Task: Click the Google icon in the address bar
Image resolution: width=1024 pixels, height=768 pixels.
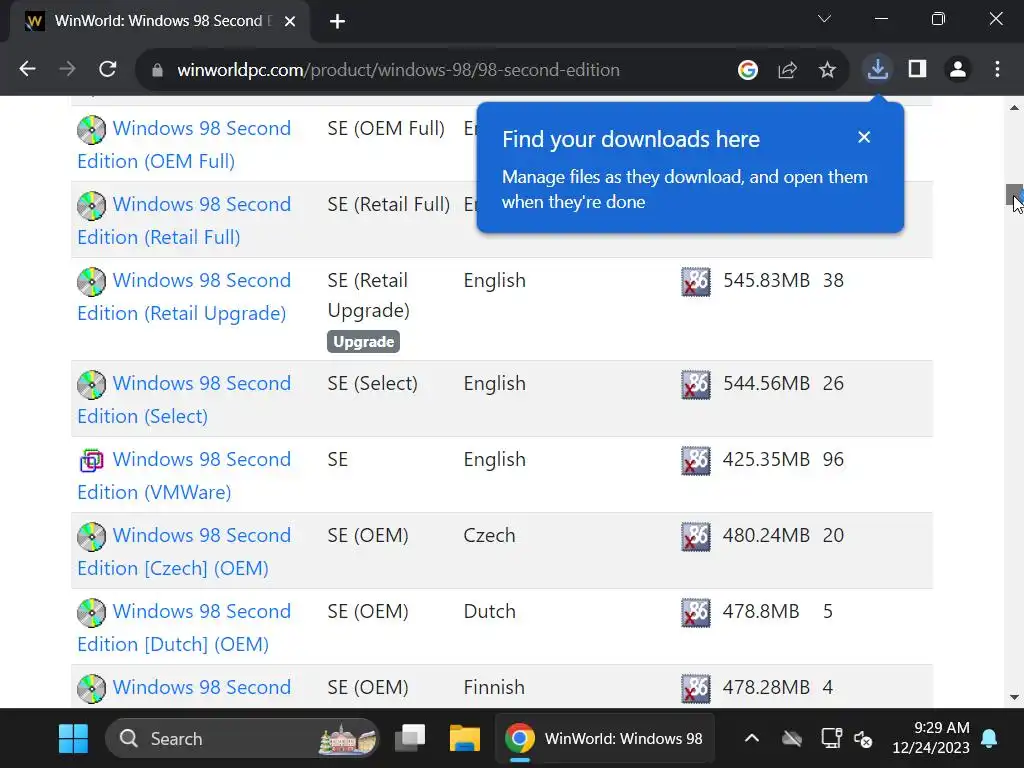Action: (x=748, y=69)
